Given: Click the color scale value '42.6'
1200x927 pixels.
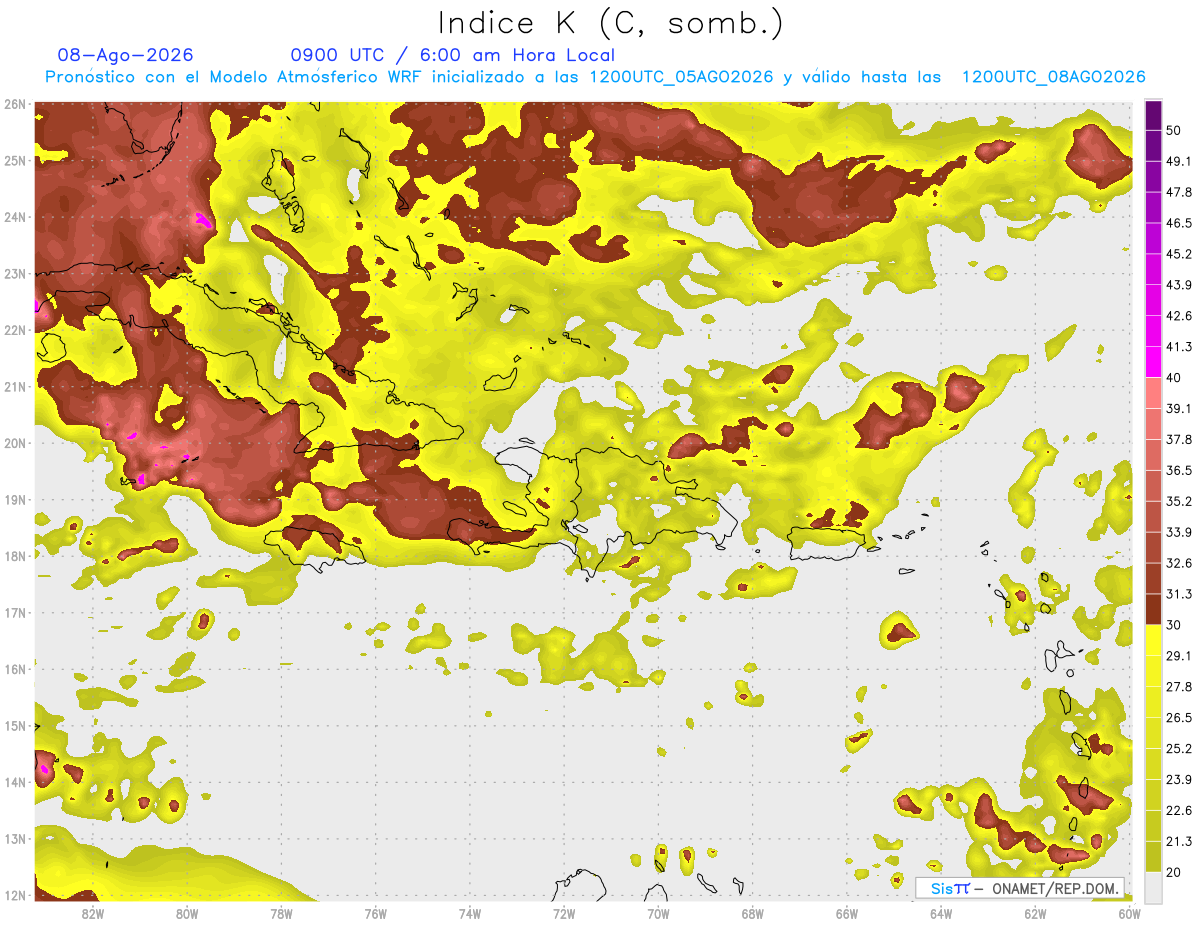Looking at the screenshot, I should tap(1179, 316).
